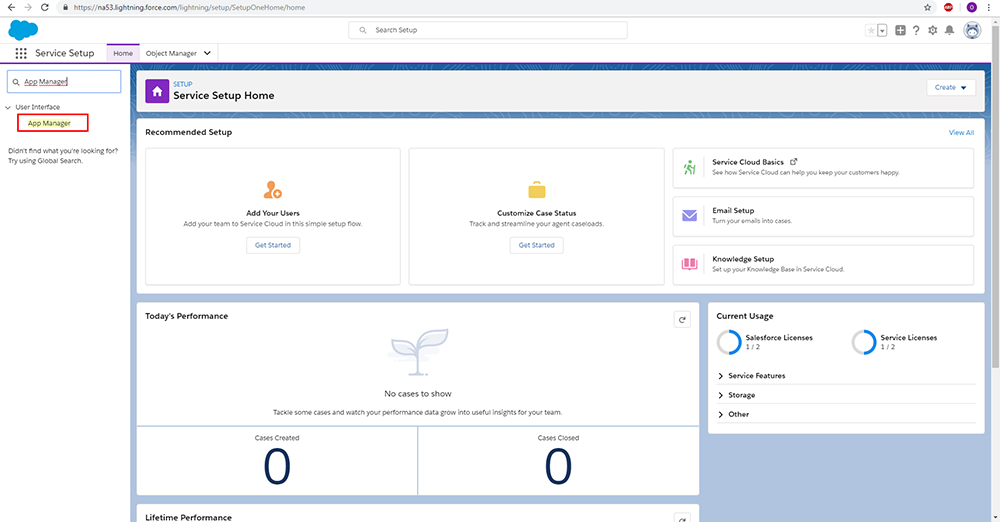Open the Email Setup link
1000x522 pixels.
(x=733, y=211)
